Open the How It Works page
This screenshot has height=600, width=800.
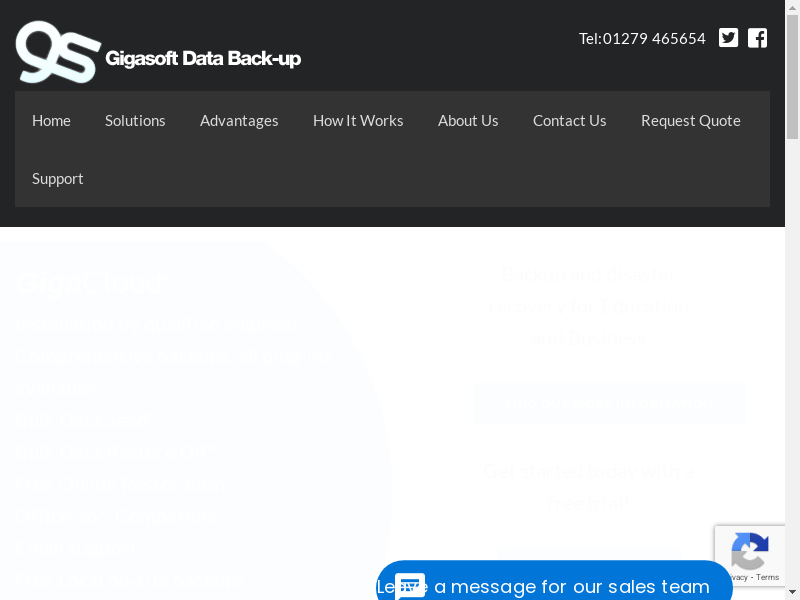(x=358, y=120)
